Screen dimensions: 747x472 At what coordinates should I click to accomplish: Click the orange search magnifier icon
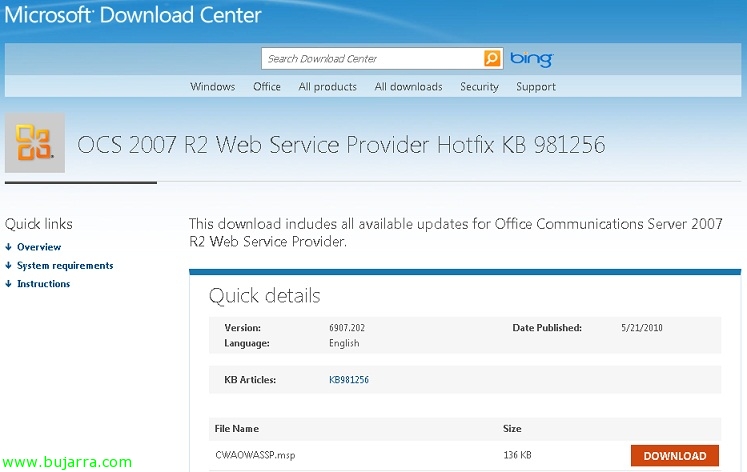(492, 59)
